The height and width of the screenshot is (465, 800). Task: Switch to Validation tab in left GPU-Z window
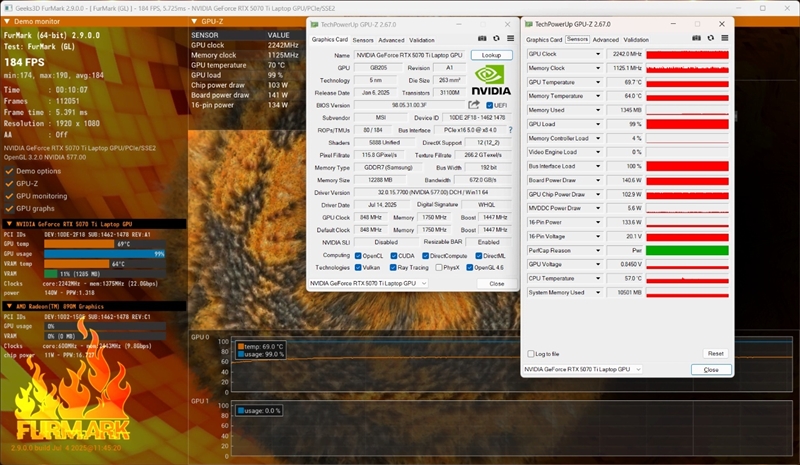pyautogui.click(x=422, y=40)
